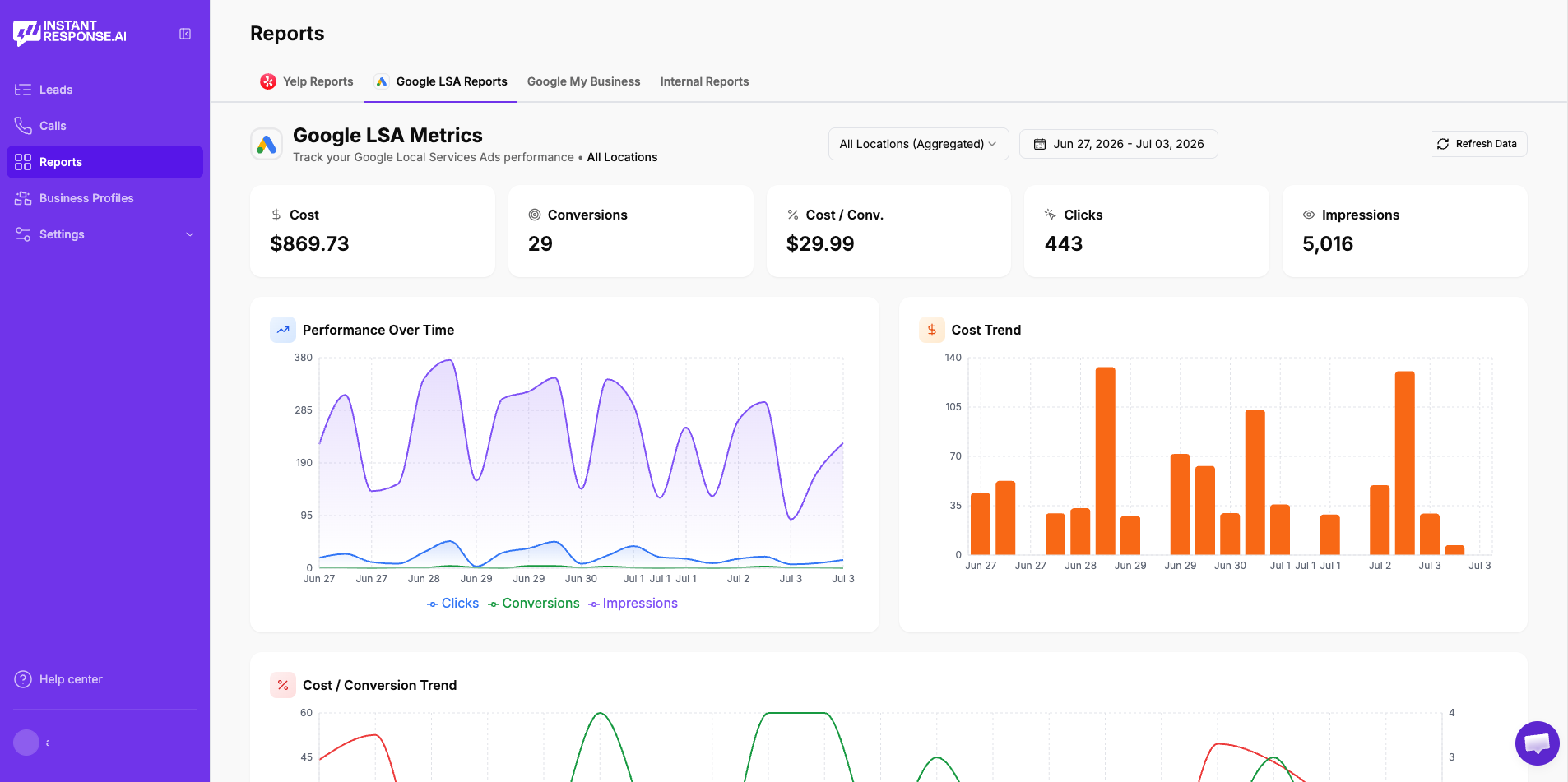The image size is (1568, 782).
Task: Click the Yelp logo icon
Action: click(268, 81)
